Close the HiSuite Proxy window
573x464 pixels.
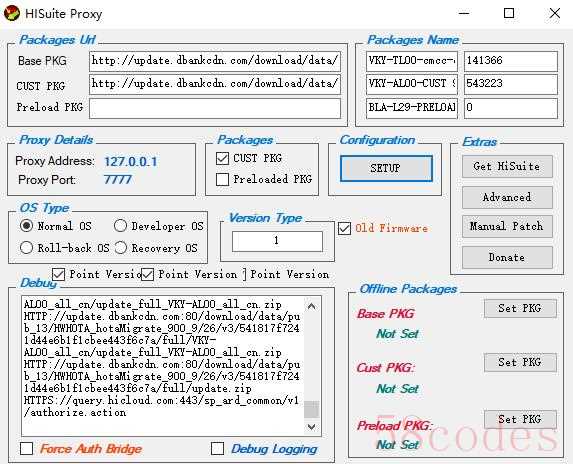tap(554, 14)
